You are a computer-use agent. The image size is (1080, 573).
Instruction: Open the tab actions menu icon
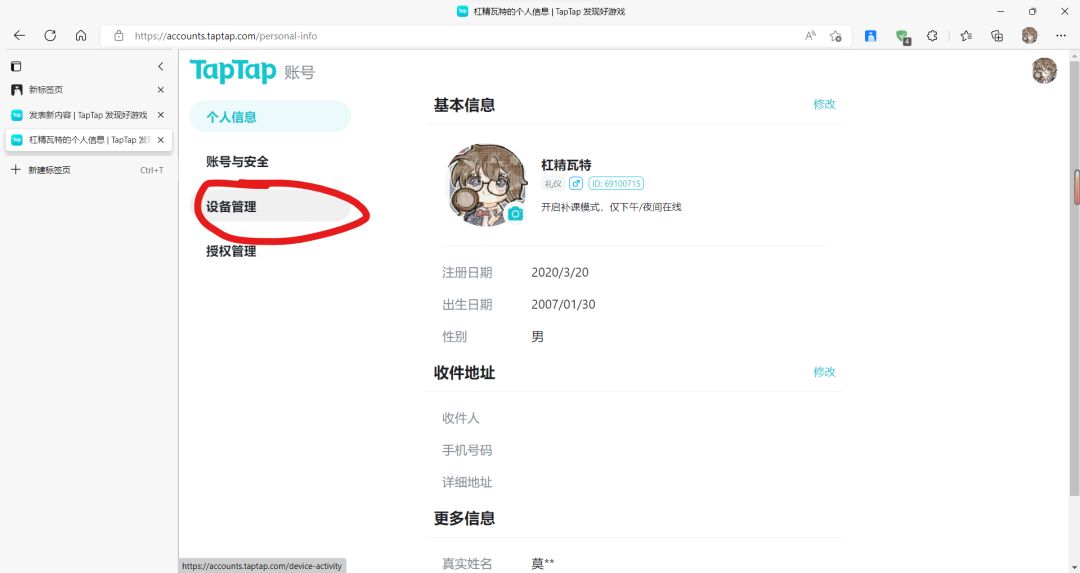[16, 66]
